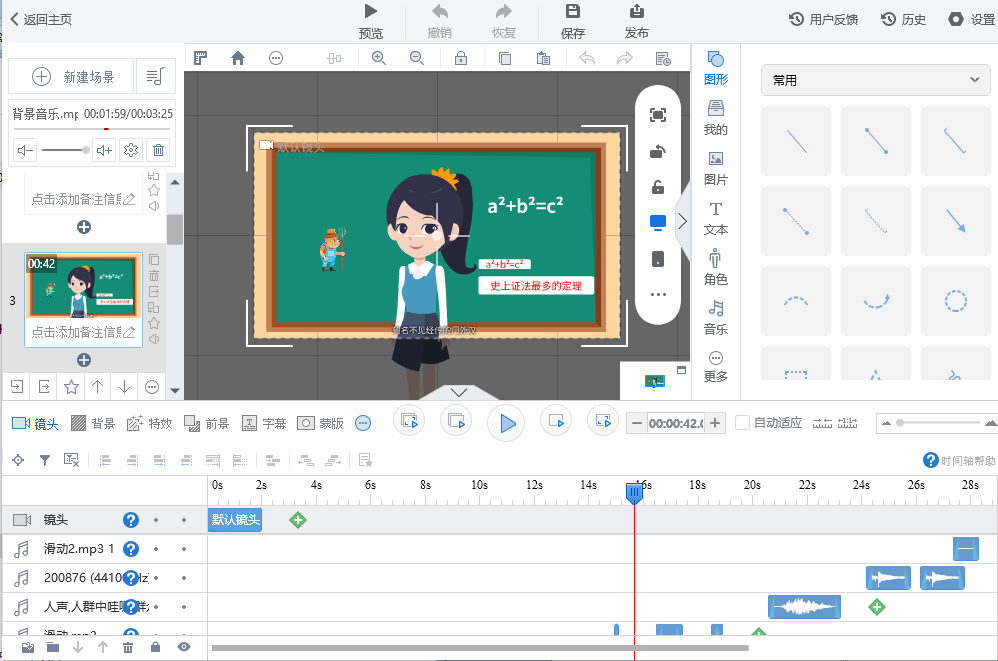998x661 pixels.
Task: Enable the 自动适应 checkbox
Action: (x=742, y=423)
